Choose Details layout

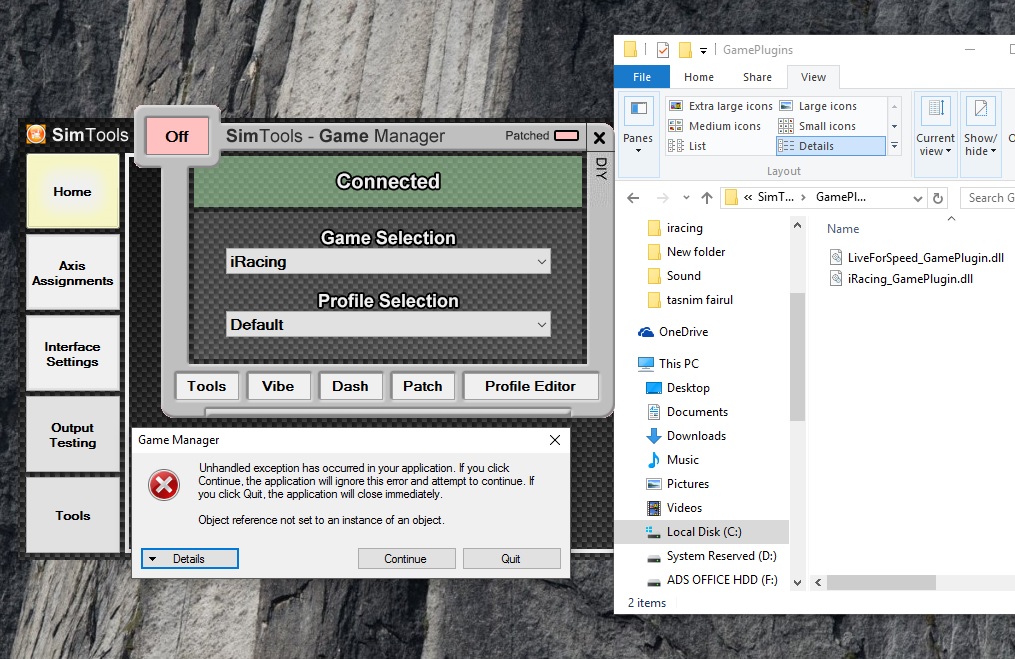[831, 146]
